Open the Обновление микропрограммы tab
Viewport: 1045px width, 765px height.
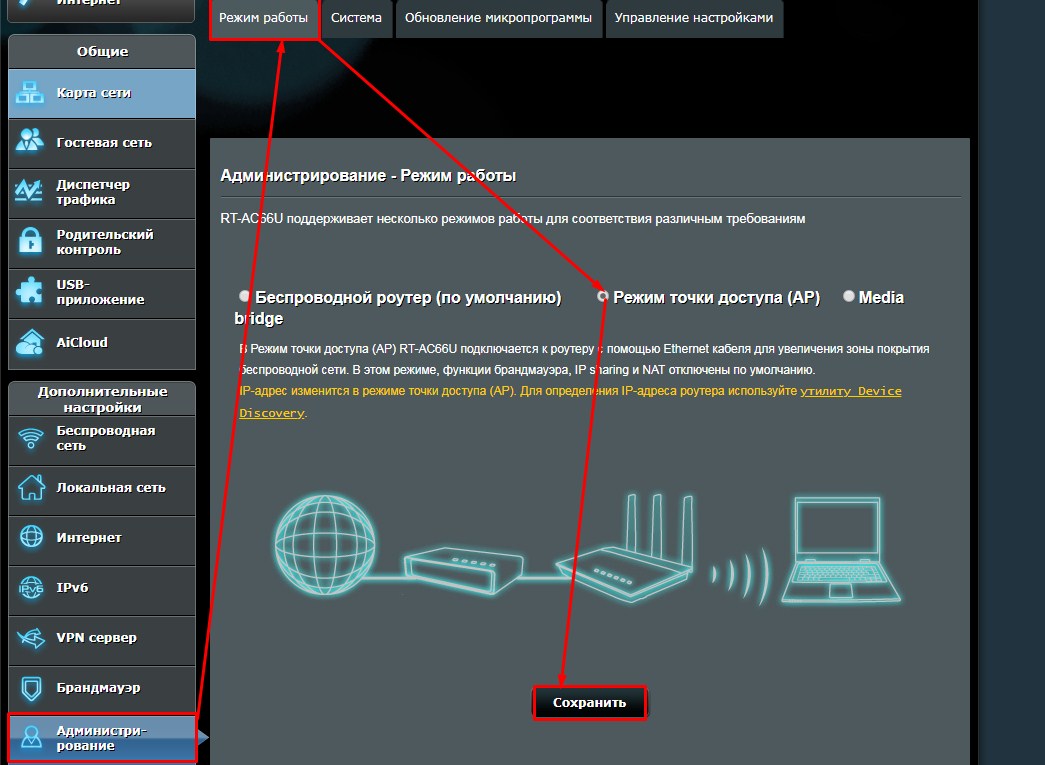pyautogui.click(x=498, y=18)
